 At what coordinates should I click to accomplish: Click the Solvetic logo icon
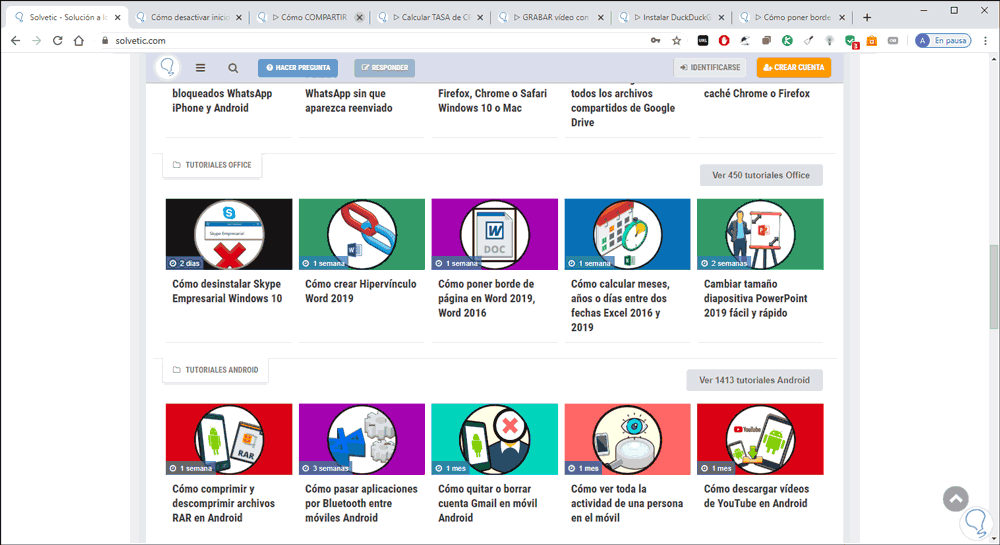point(169,67)
